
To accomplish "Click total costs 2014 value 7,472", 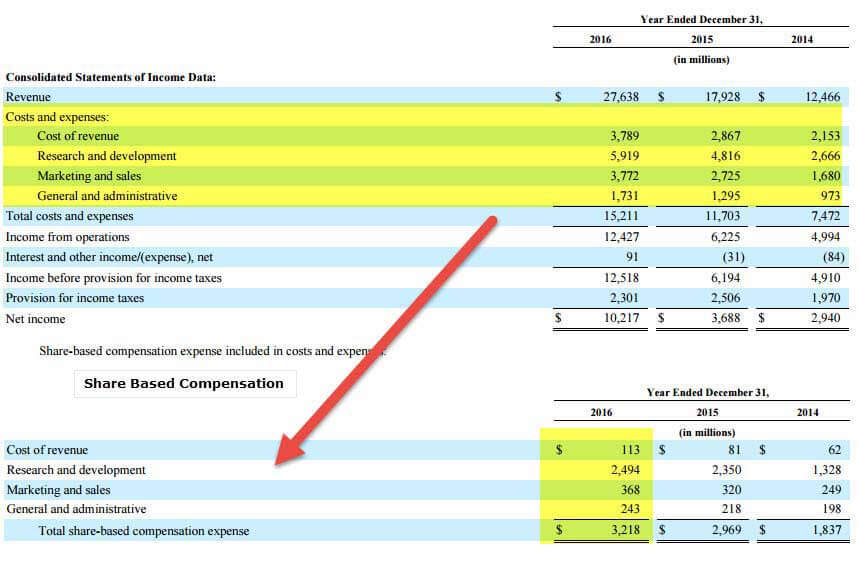I will (826, 216).
